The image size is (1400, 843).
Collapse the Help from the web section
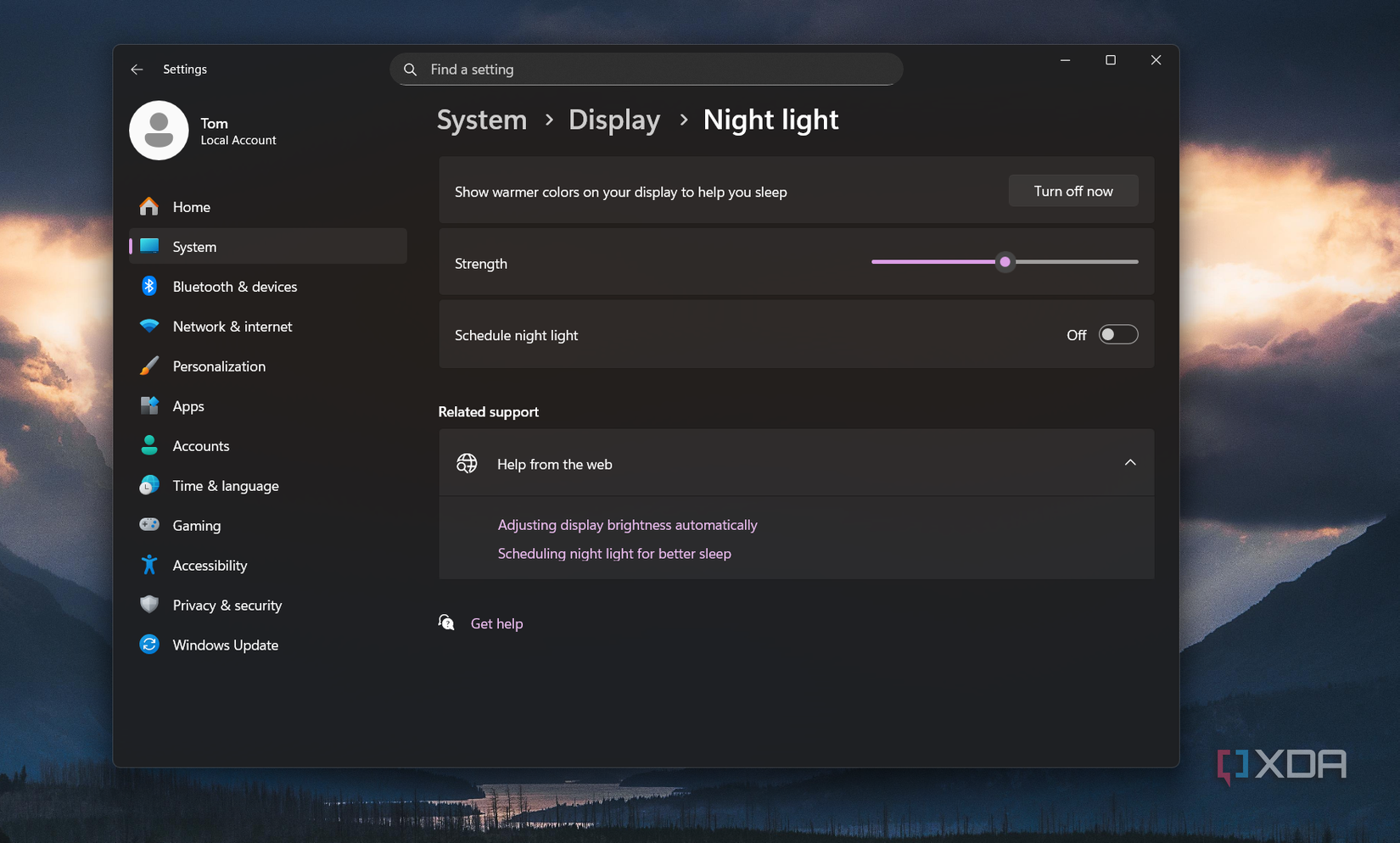tap(1129, 463)
